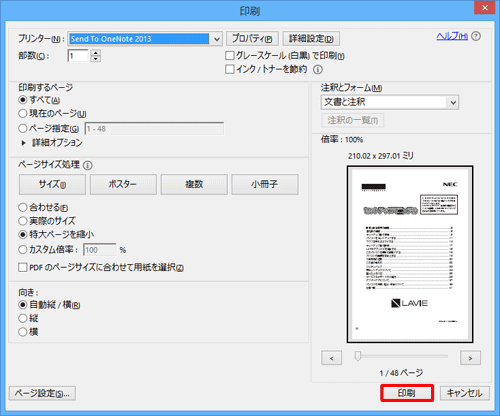Go to next preview page arrow

pyautogui.click(x=470, y=358)
